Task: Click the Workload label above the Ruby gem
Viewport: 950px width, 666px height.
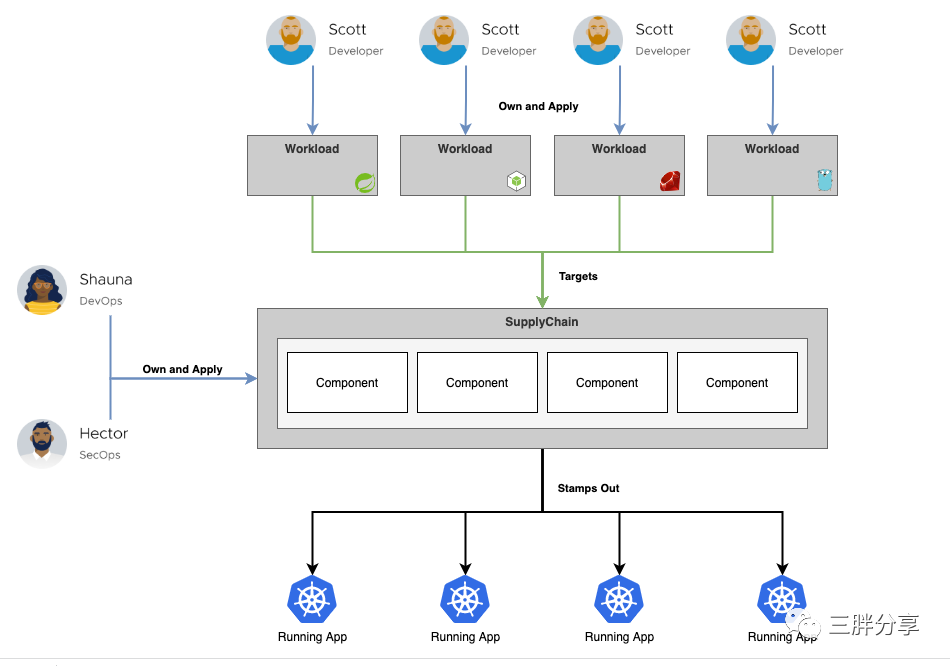Action: (619, 149)
